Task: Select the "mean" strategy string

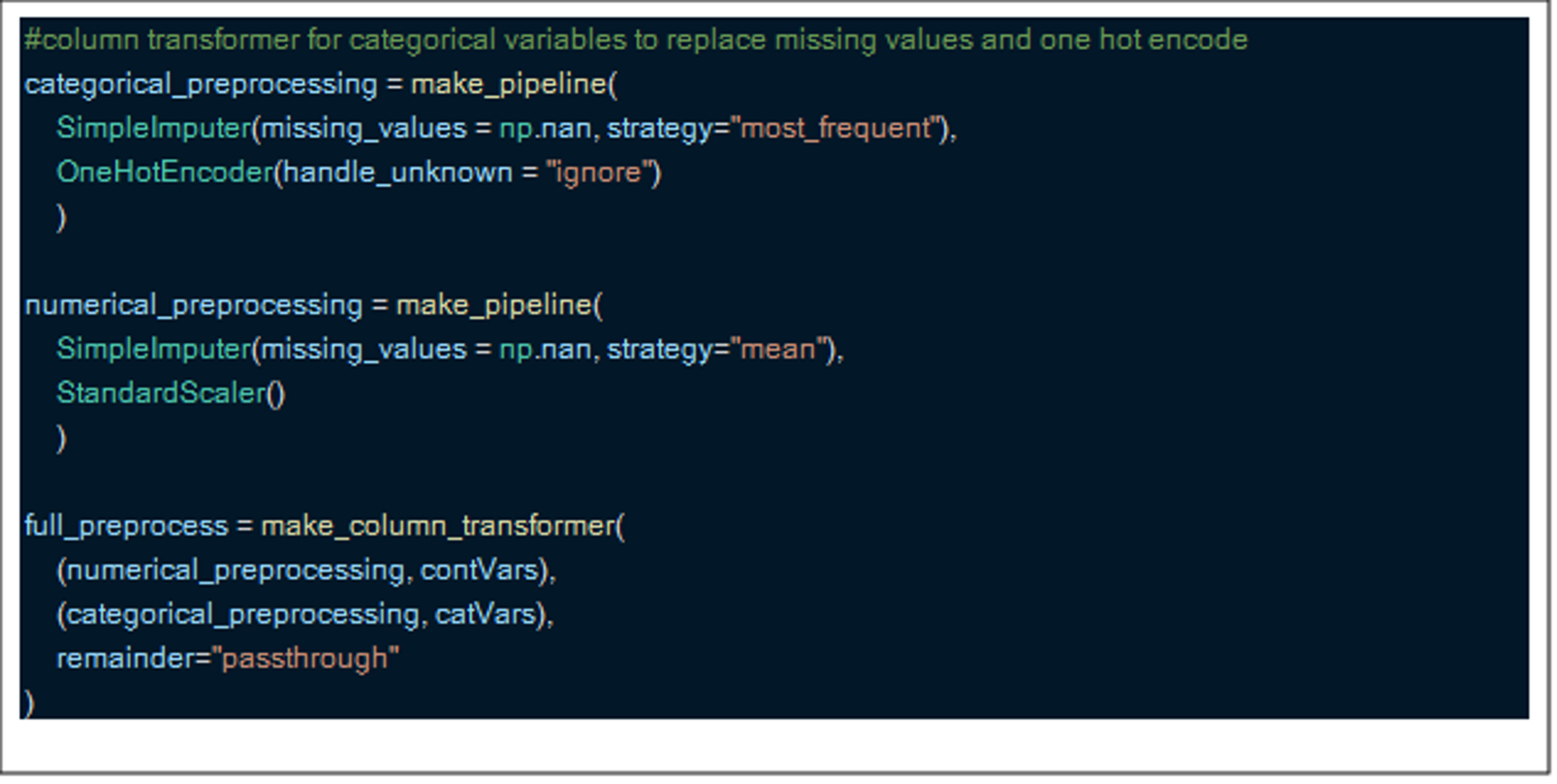Action: (x=778, y=350)
